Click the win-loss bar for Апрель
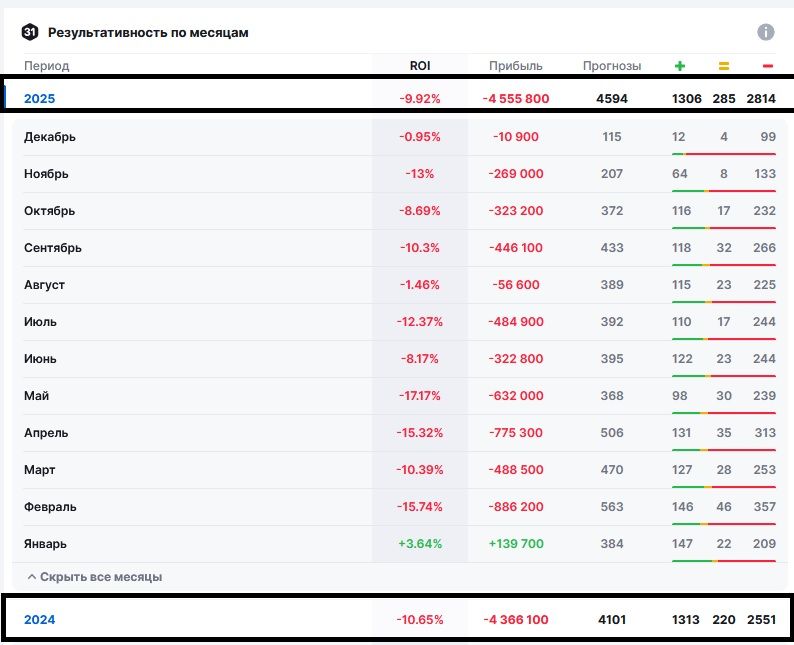 (x=724, y=450)
